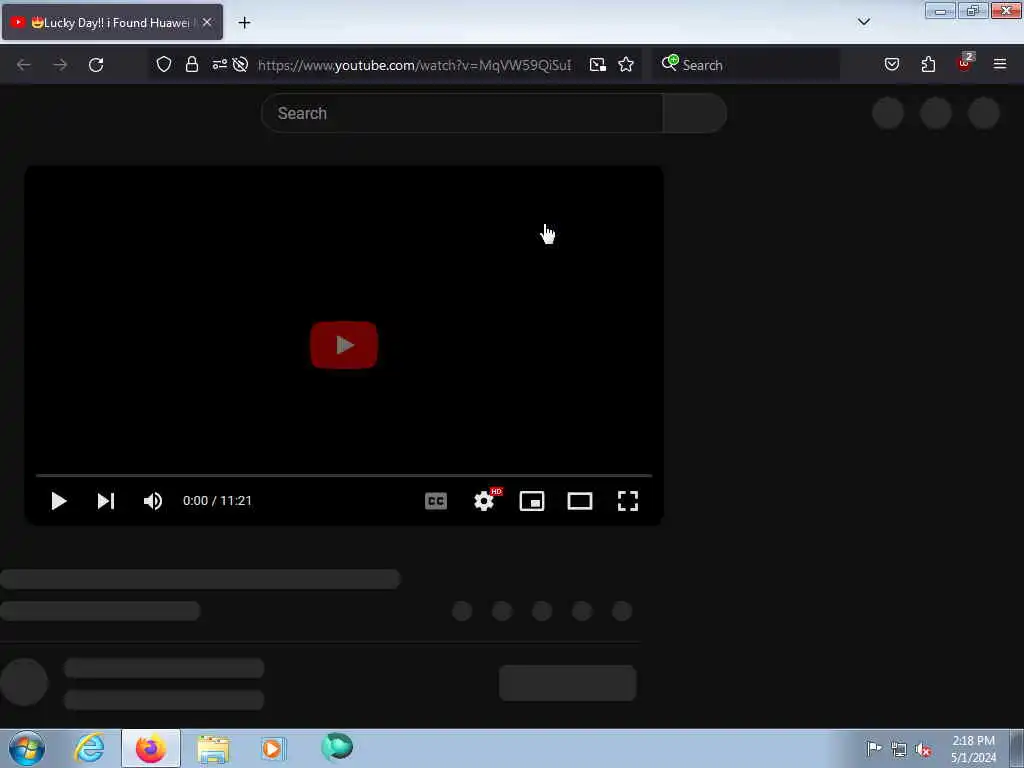Restore down the Firefox window
1024x768 pixels.
[973, 10]
